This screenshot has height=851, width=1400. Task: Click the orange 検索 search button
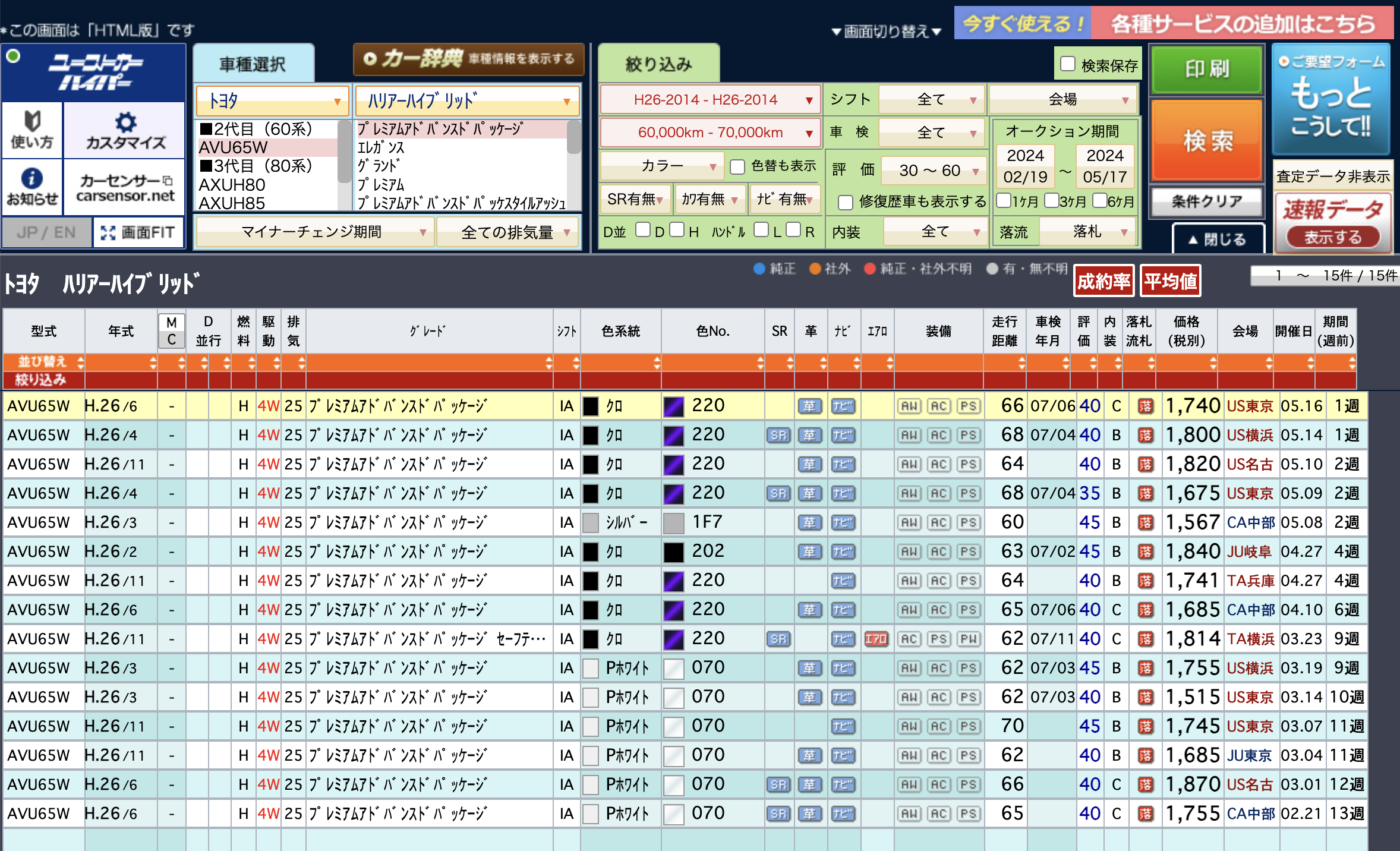coord(1207,141)
